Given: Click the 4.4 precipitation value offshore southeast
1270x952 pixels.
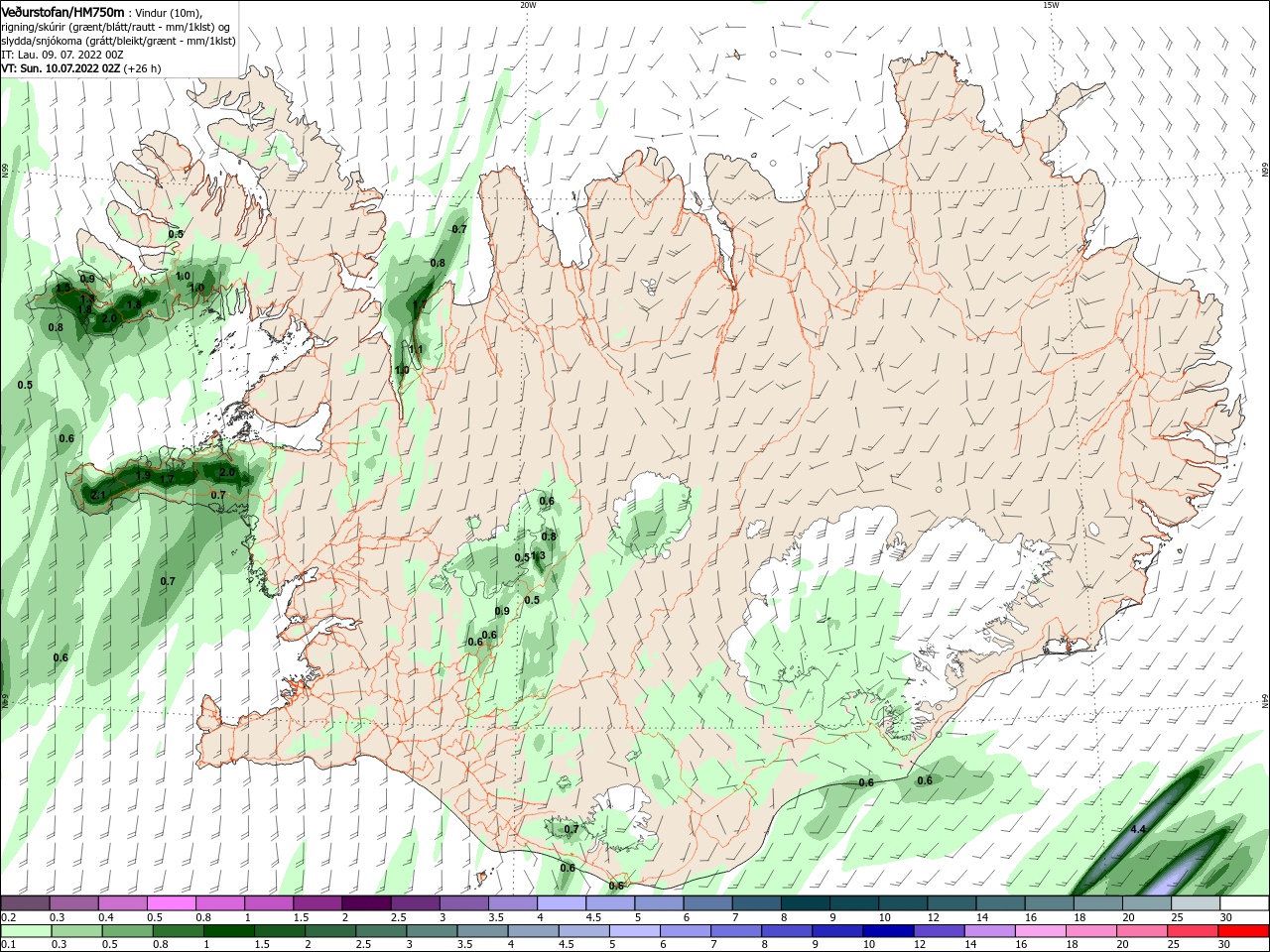Looking at the screenshot, I should point(1138,829).
